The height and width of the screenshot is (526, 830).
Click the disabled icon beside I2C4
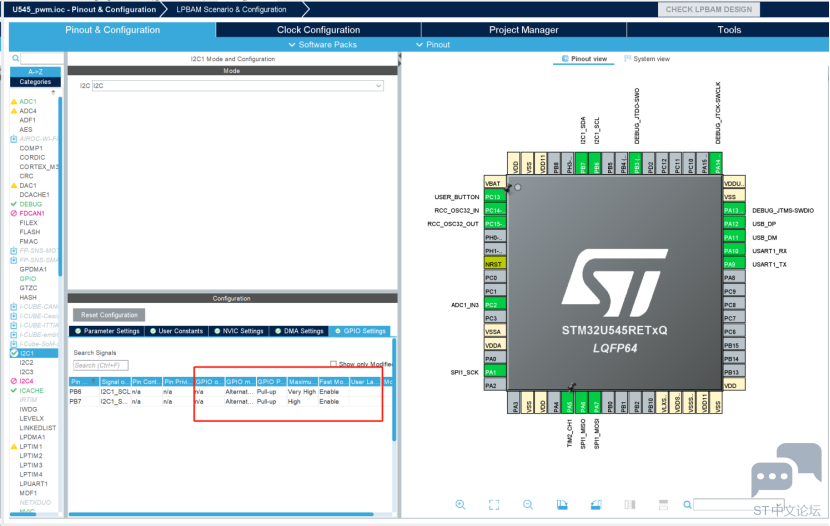pyautogui.click(x=14, y=381)
